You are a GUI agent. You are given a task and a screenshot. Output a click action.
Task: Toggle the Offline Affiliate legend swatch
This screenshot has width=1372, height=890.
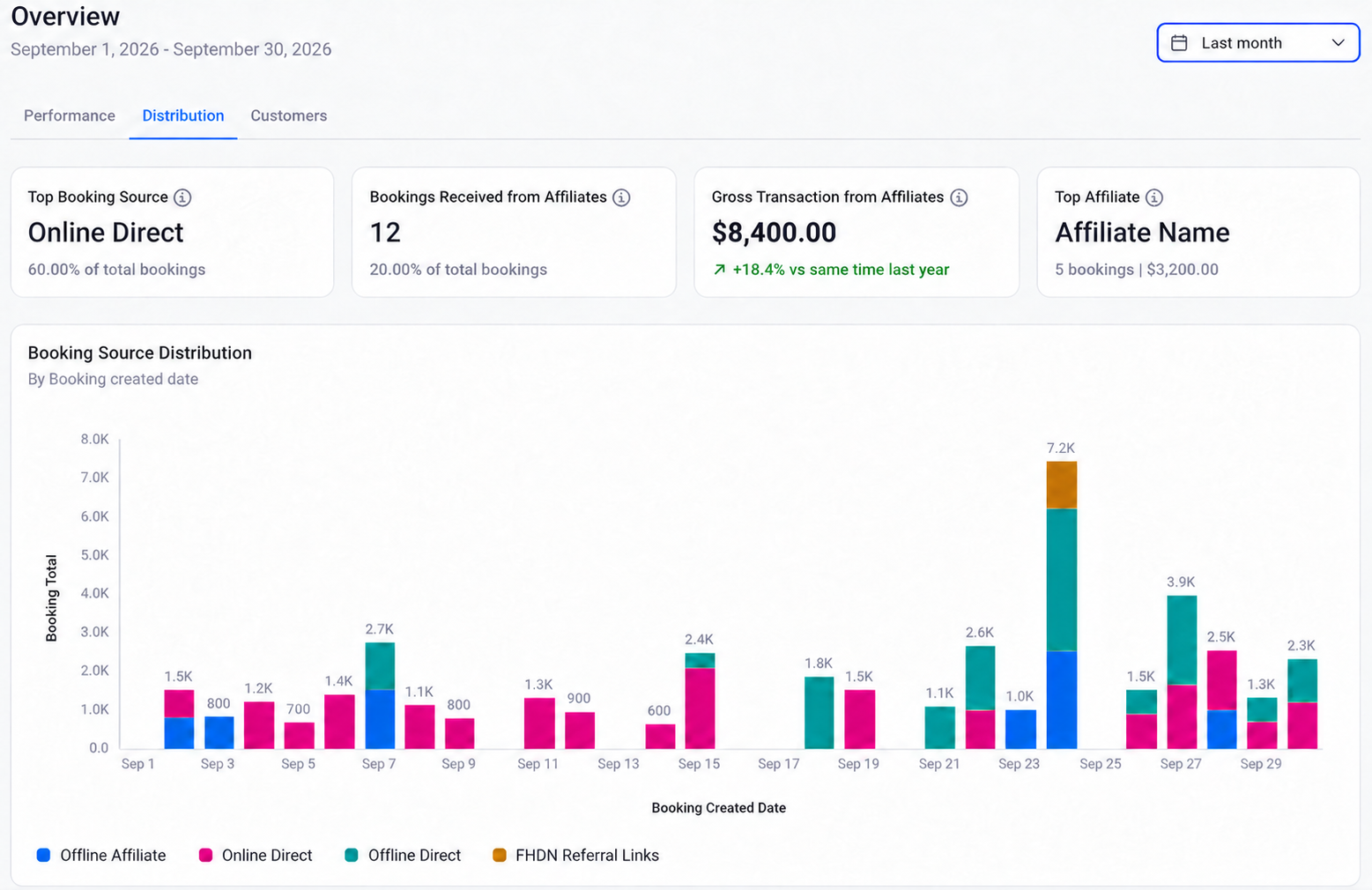(x=43, y=855)
